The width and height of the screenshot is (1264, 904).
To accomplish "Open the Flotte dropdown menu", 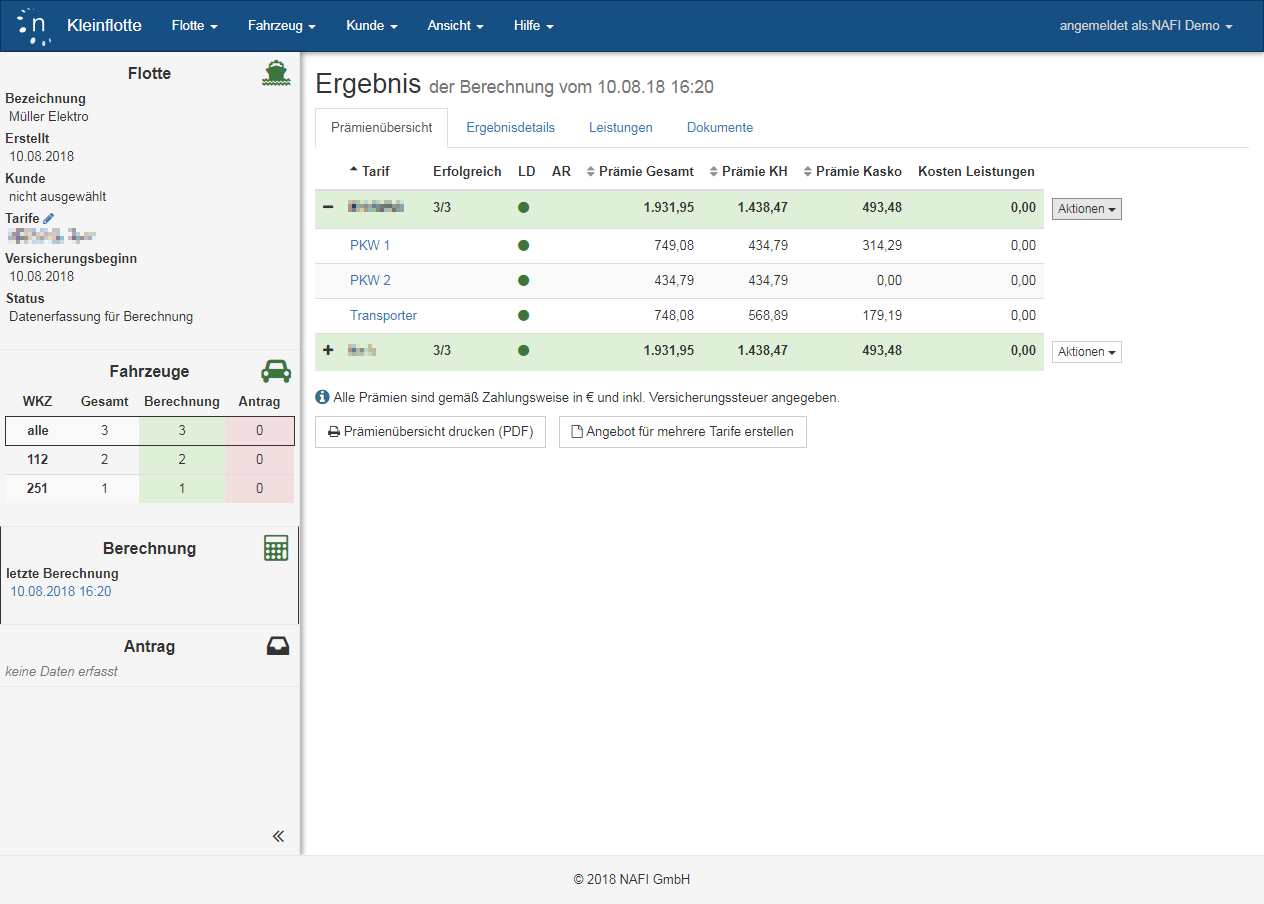I will (x=195, y=26).
